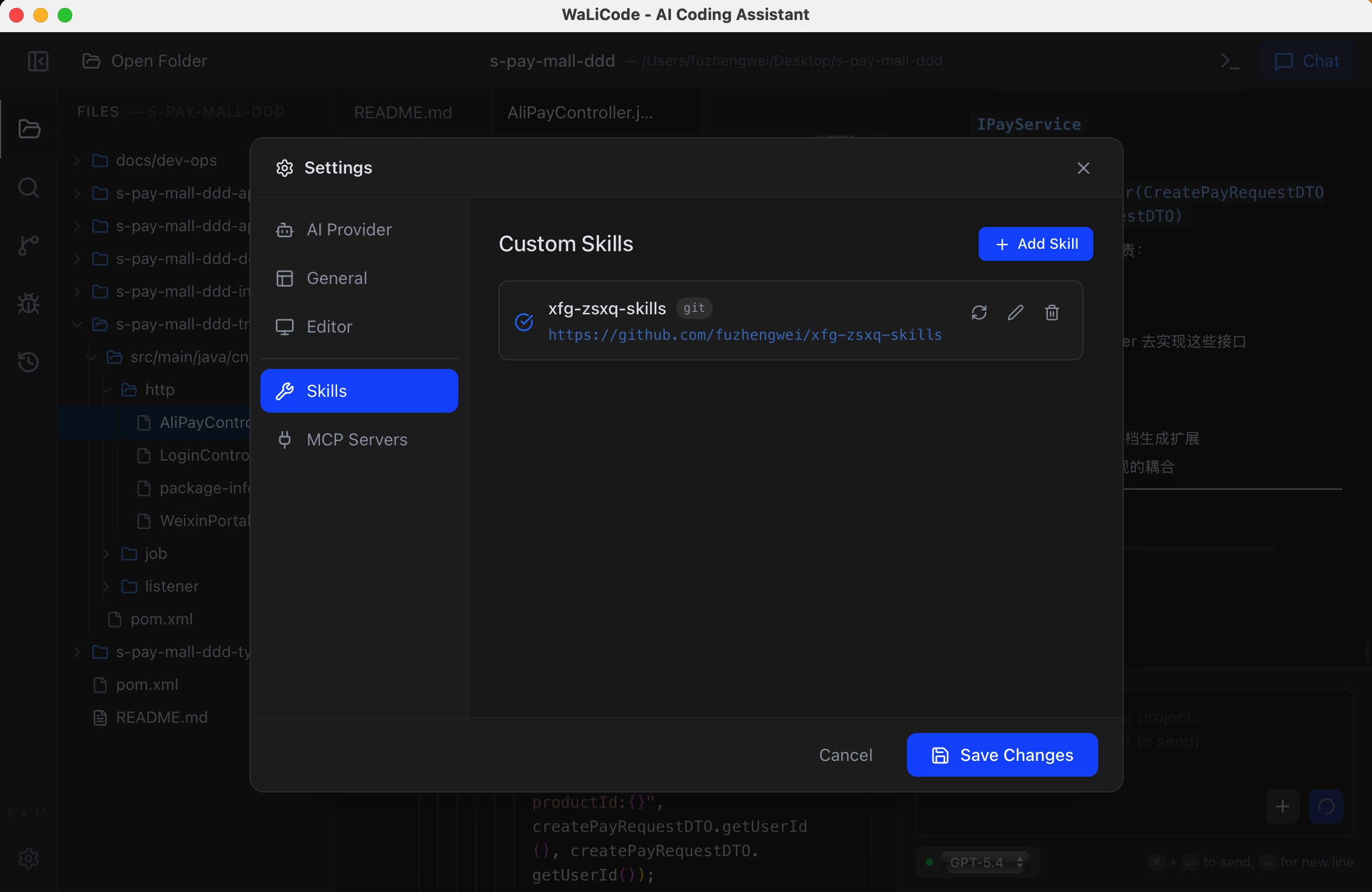1372x892 pixels.
Task: Expand the job folder
Action: [x=155, y=553]
